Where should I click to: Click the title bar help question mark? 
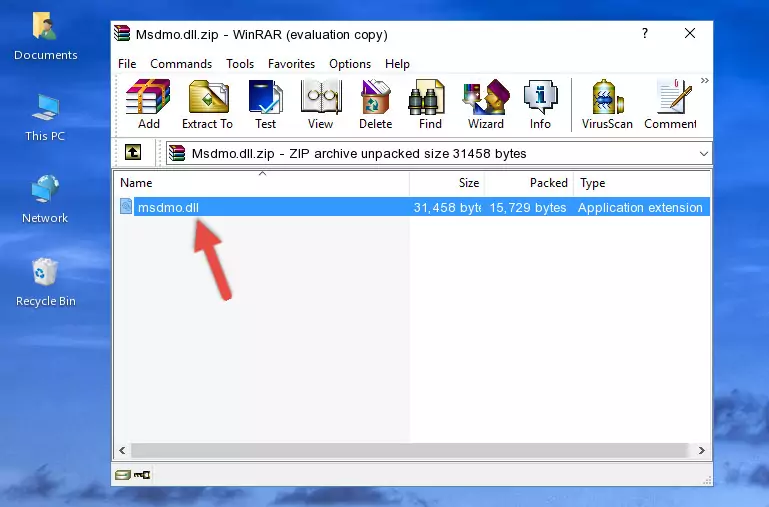click(645, 33)
